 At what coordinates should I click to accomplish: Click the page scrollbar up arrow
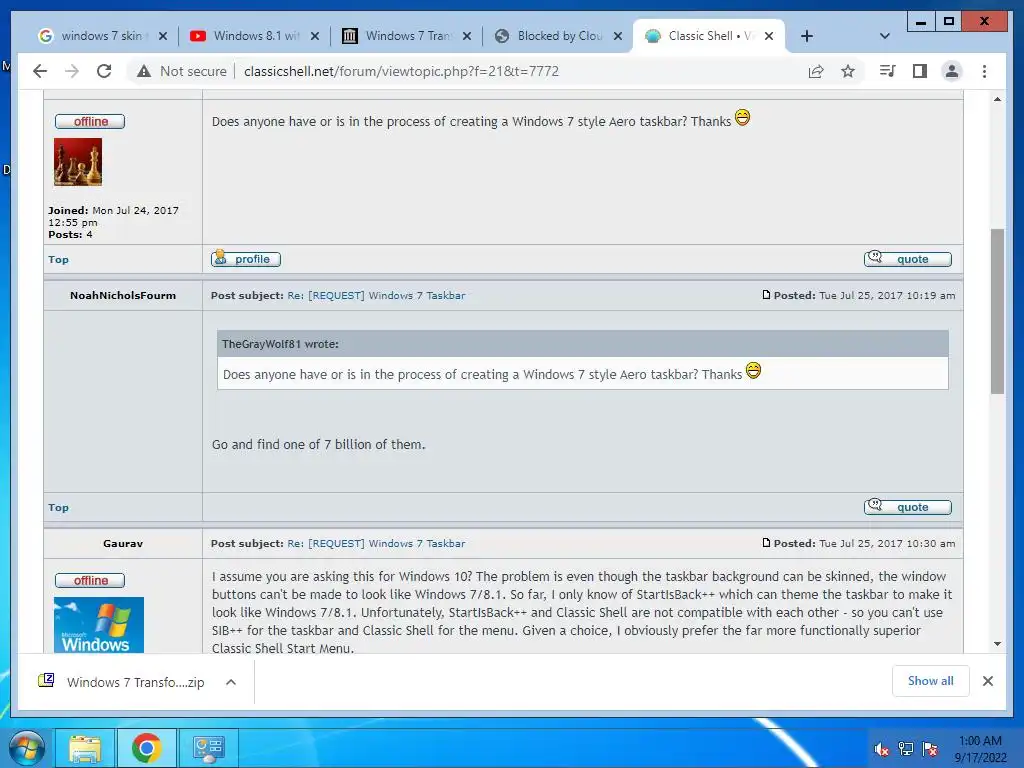click(x=997, y=99)
